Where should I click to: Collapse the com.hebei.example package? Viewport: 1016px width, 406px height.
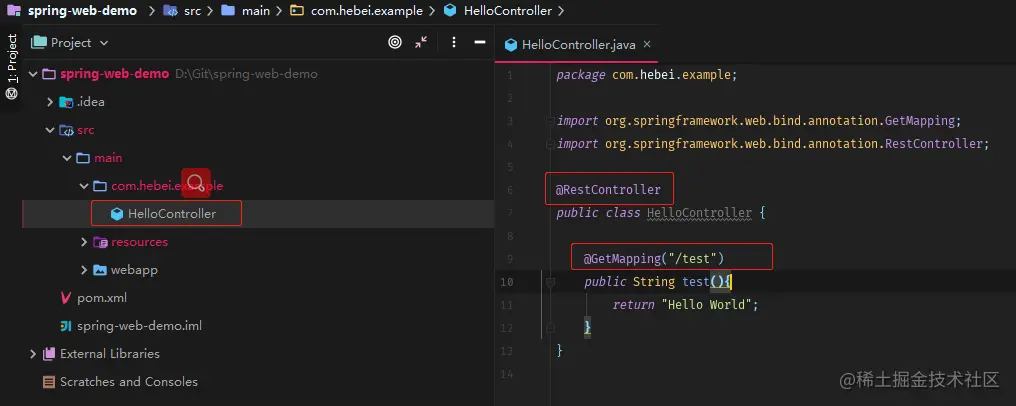click(x=84, y=186)
